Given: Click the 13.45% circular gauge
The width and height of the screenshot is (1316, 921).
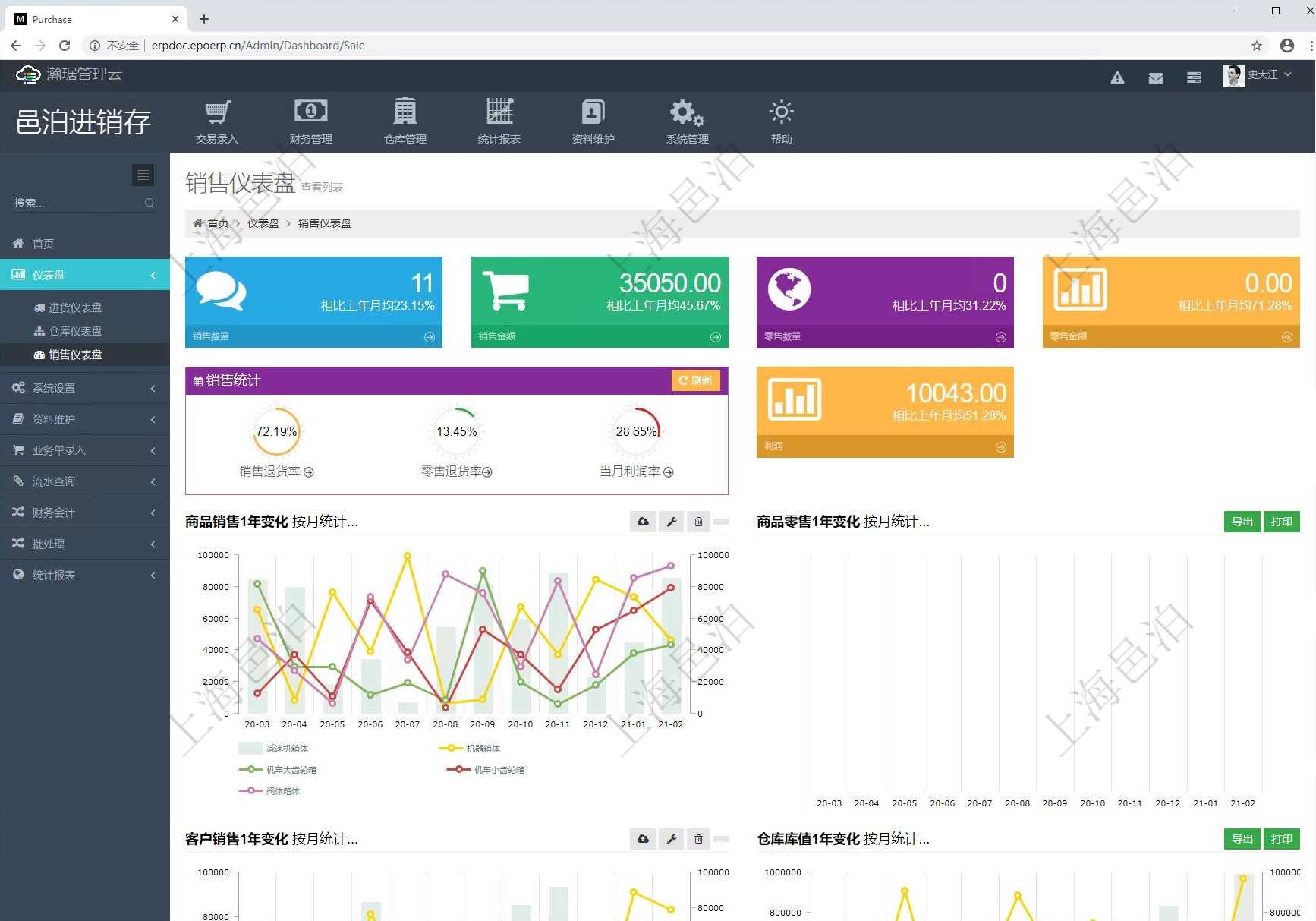Looking at the screenshot, I should 457,431.
